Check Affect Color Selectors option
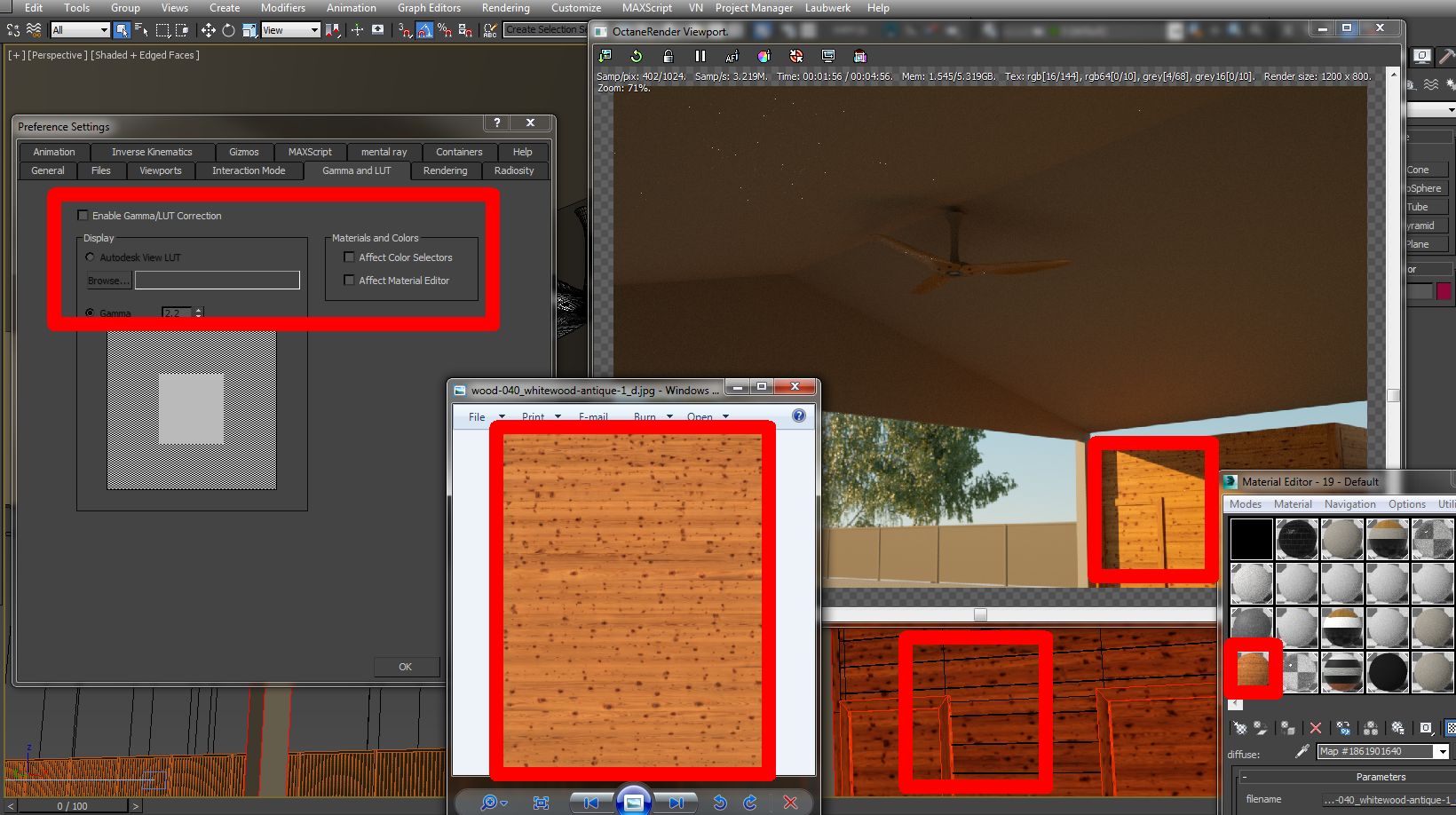The height and width of the screenshot is (815, 1456). 349,257
